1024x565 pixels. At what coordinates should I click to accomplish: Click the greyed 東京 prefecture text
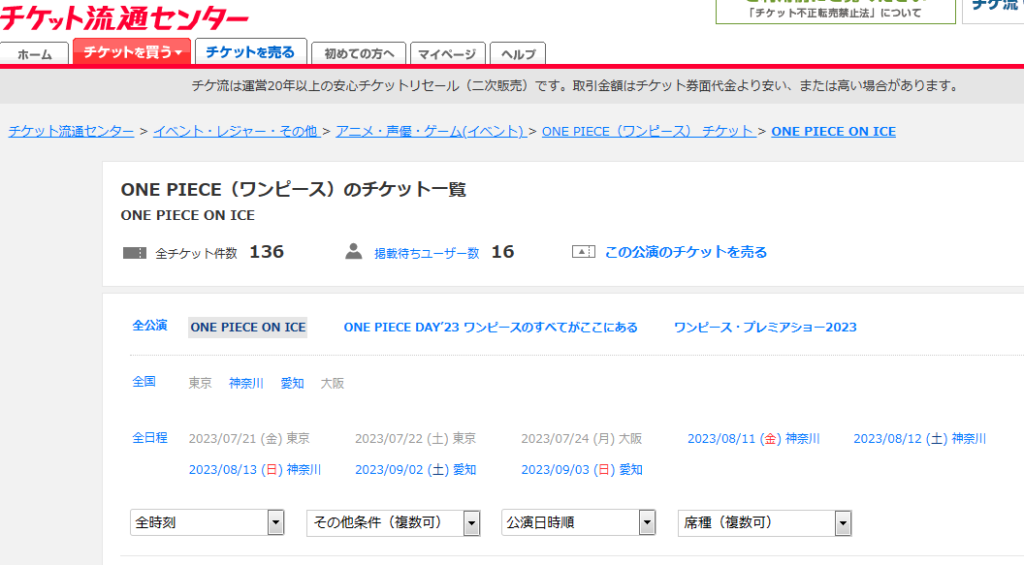click(200, 383)
